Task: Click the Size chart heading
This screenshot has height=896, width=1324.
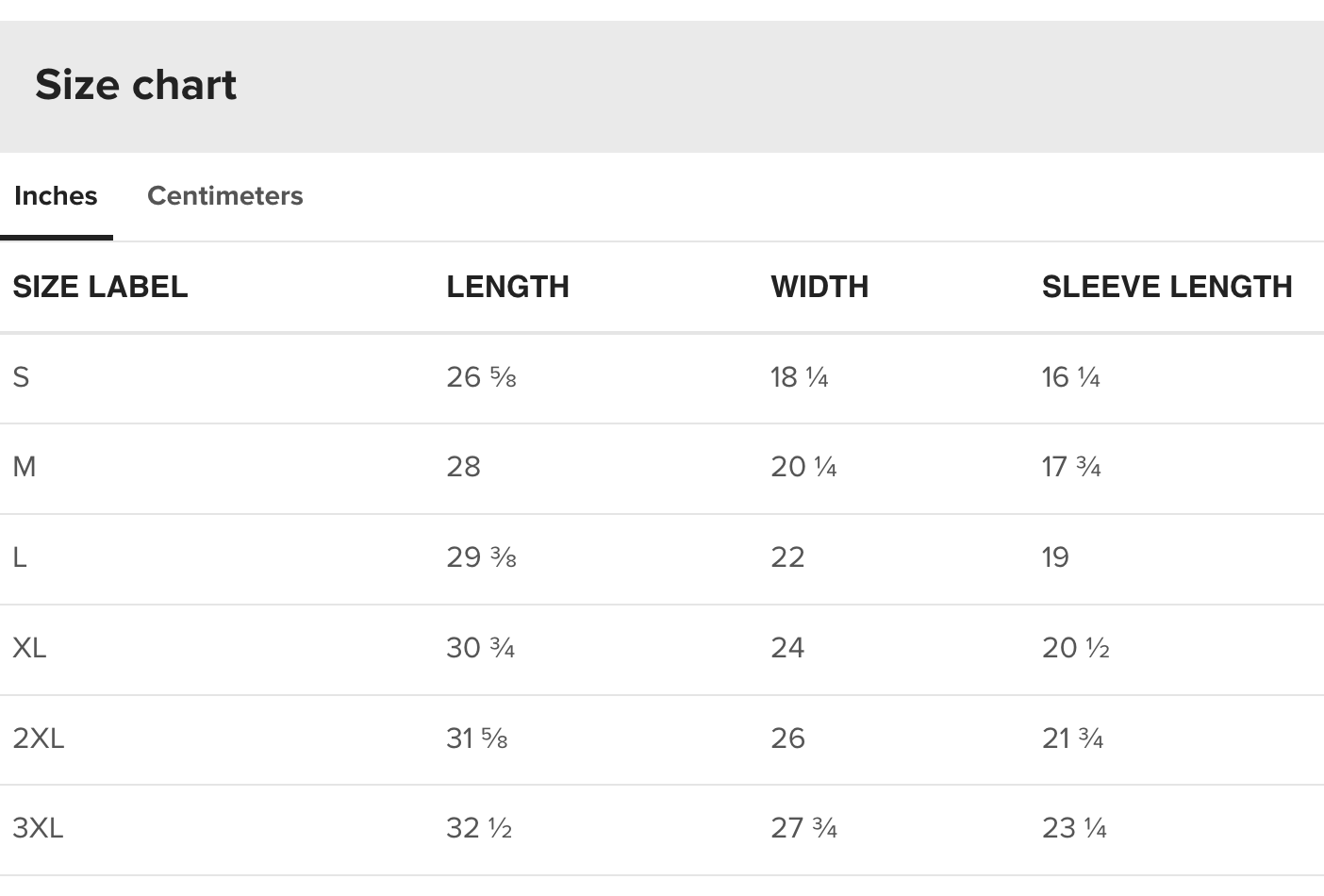Action: point(136,85)
